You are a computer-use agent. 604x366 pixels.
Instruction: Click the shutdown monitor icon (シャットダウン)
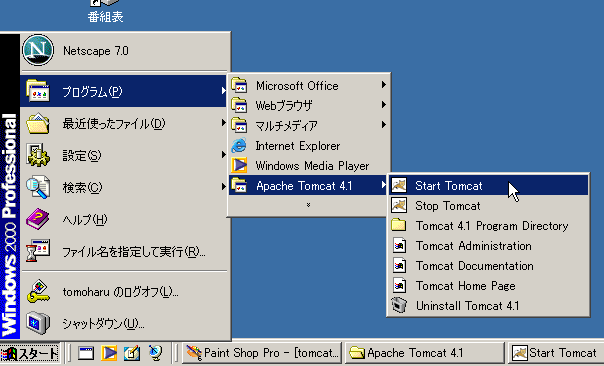(x=38, y=323)
